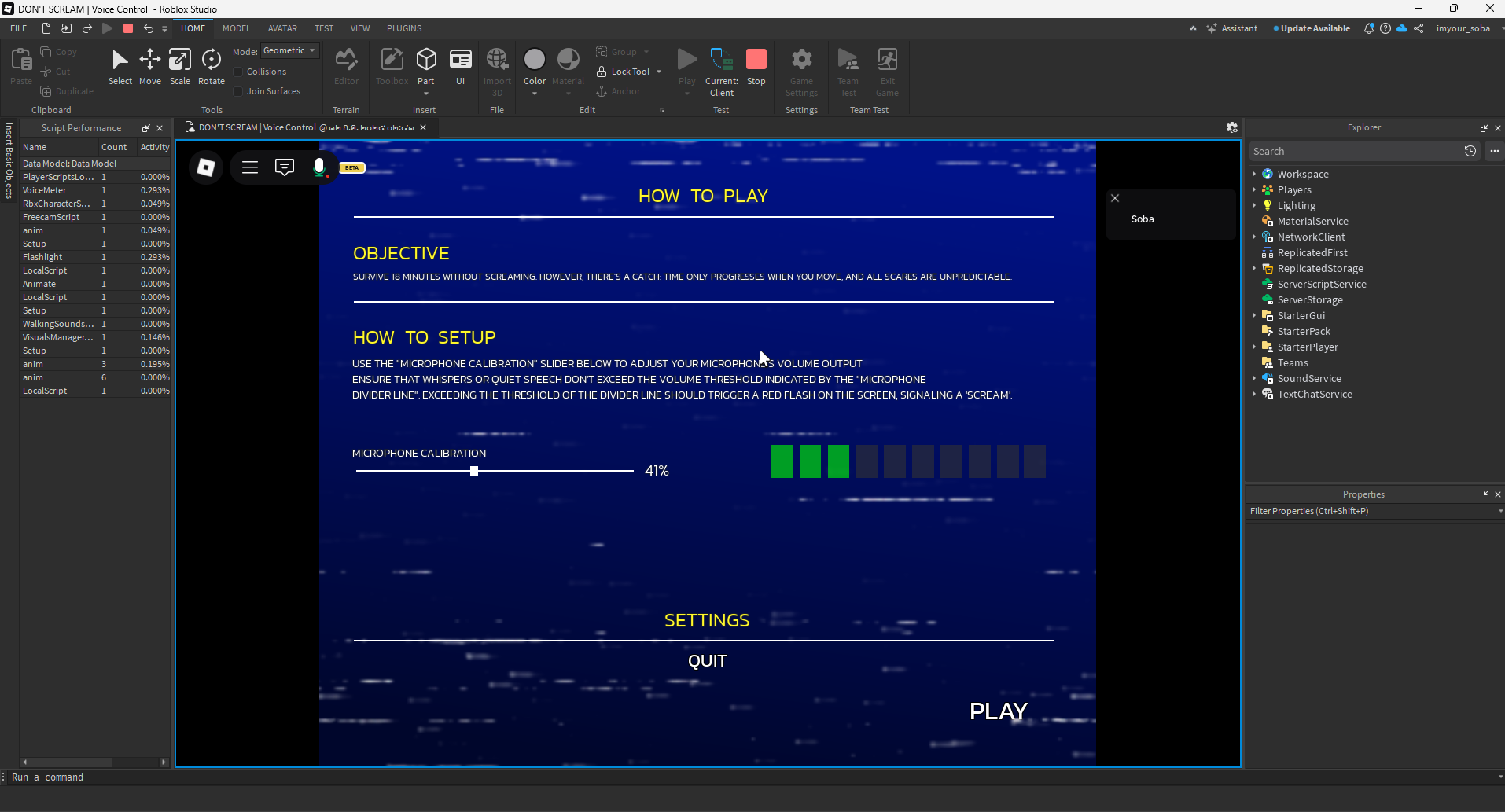Expand the ReplicatedStorage node
The width and height of the screenshot is (1505, 812).
click(x=1254, y=268)
